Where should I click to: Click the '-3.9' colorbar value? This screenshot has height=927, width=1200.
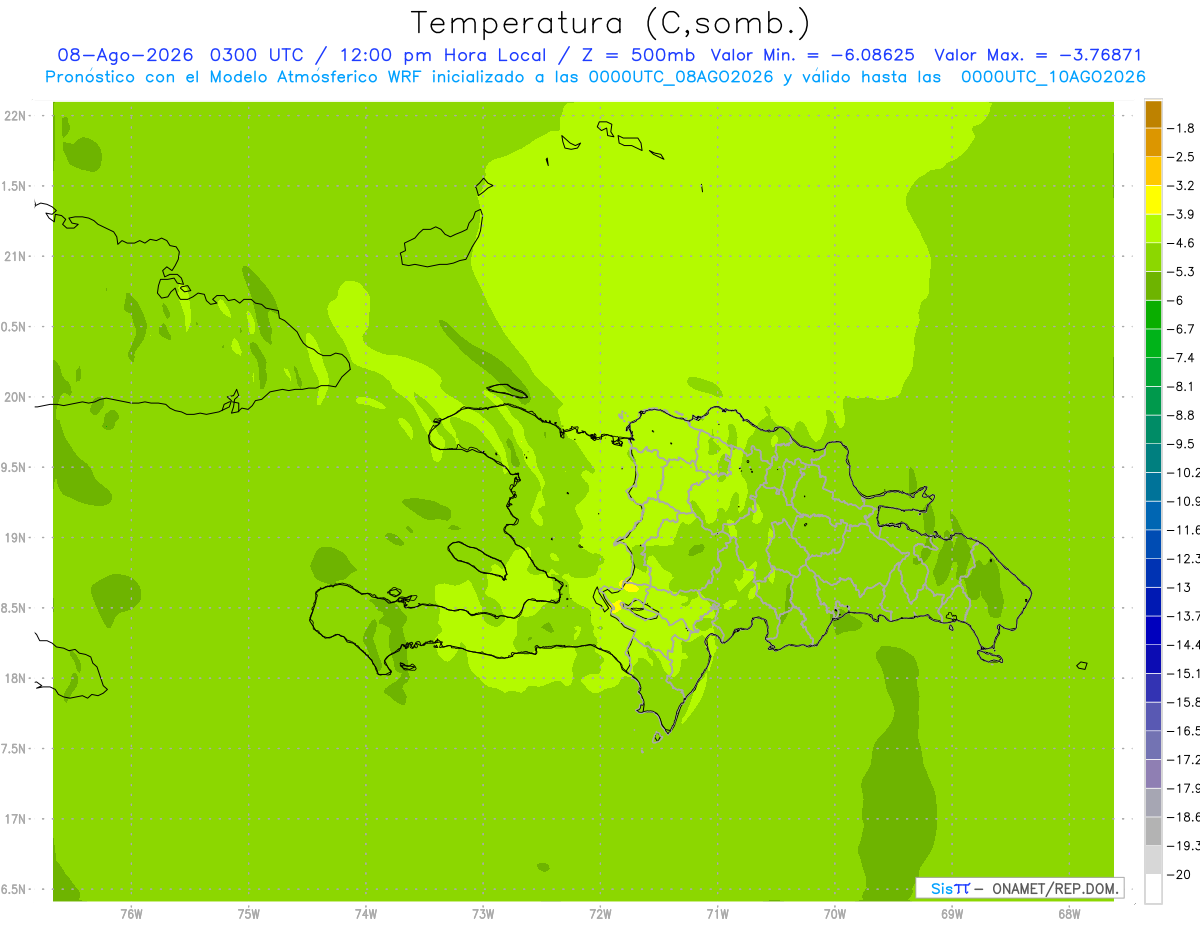(x=1181, y=214)
